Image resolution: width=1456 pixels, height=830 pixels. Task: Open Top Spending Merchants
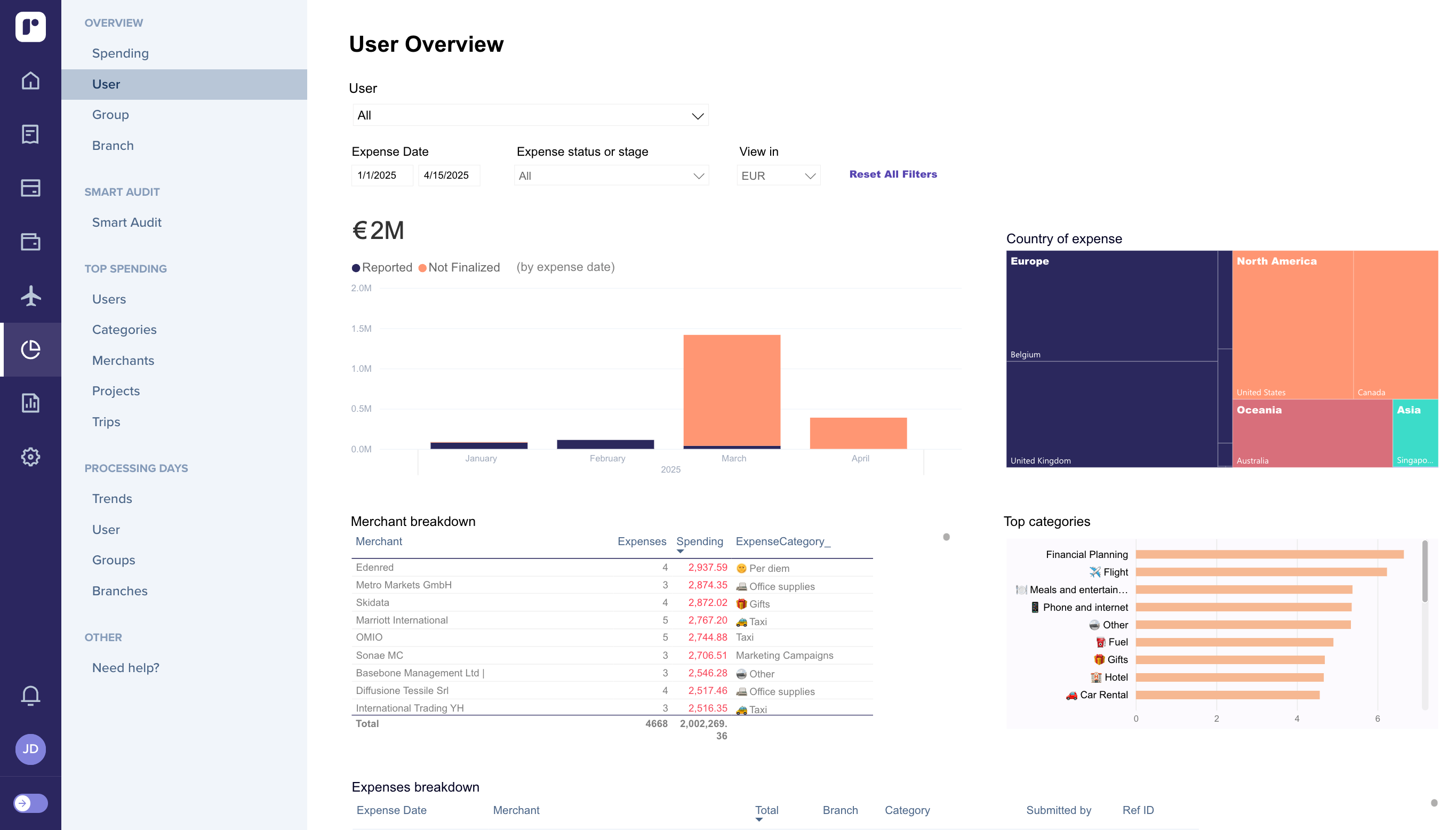(123, 360)
